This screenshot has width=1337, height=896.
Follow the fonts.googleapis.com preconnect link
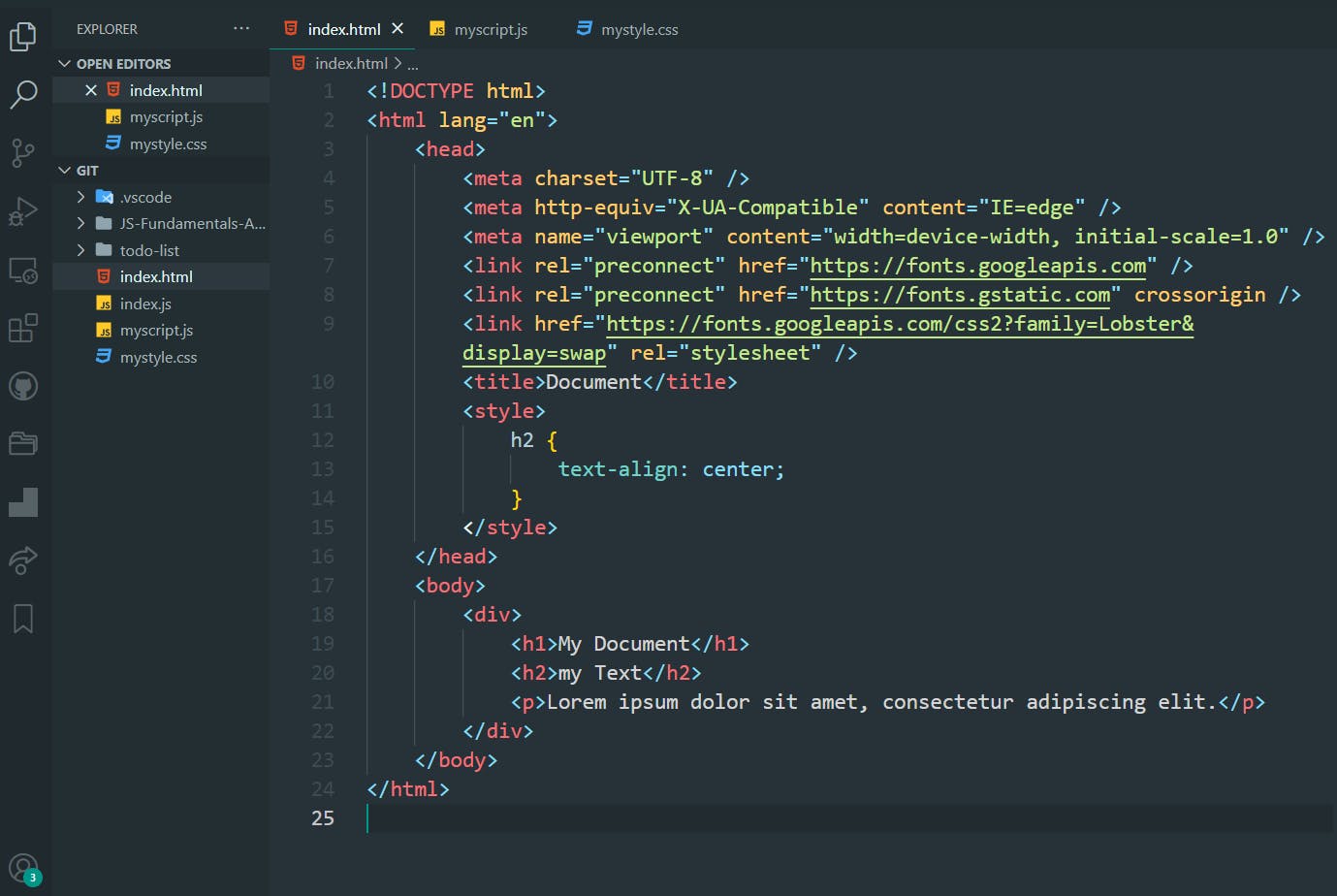pos(977,266)
